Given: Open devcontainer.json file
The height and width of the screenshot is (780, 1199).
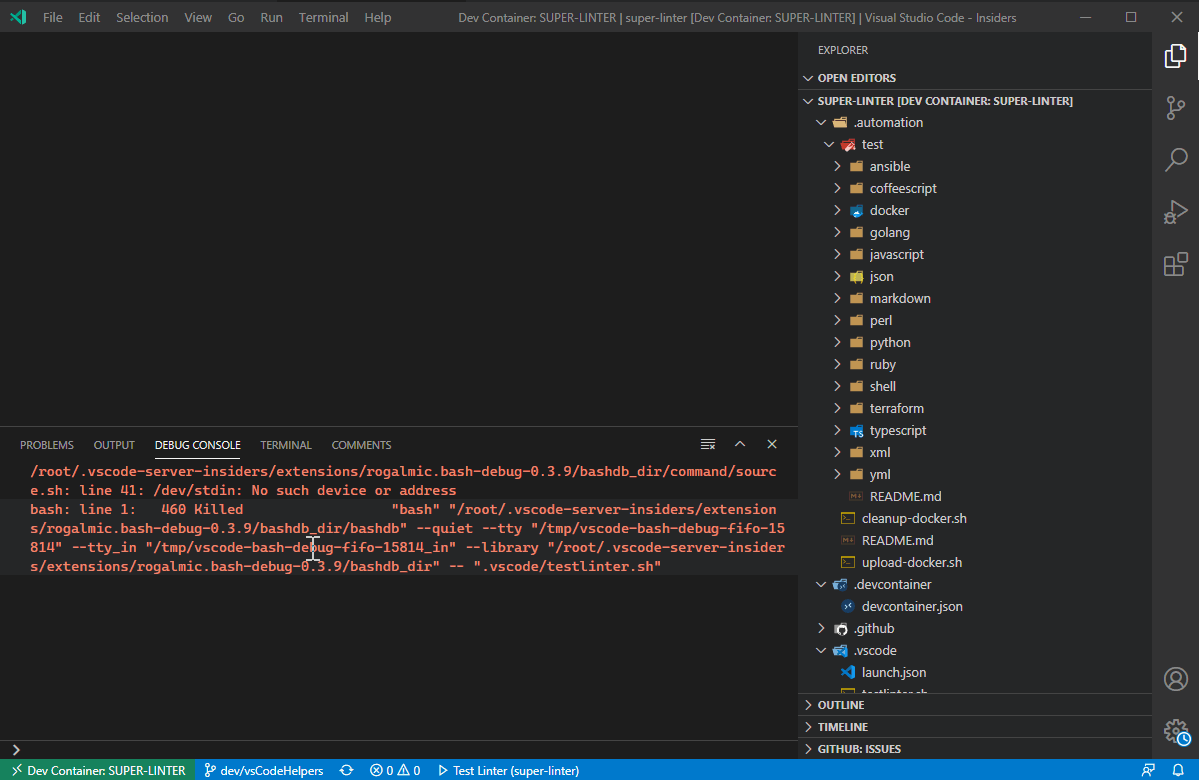Looking at the screenshot, I should 975,606.
